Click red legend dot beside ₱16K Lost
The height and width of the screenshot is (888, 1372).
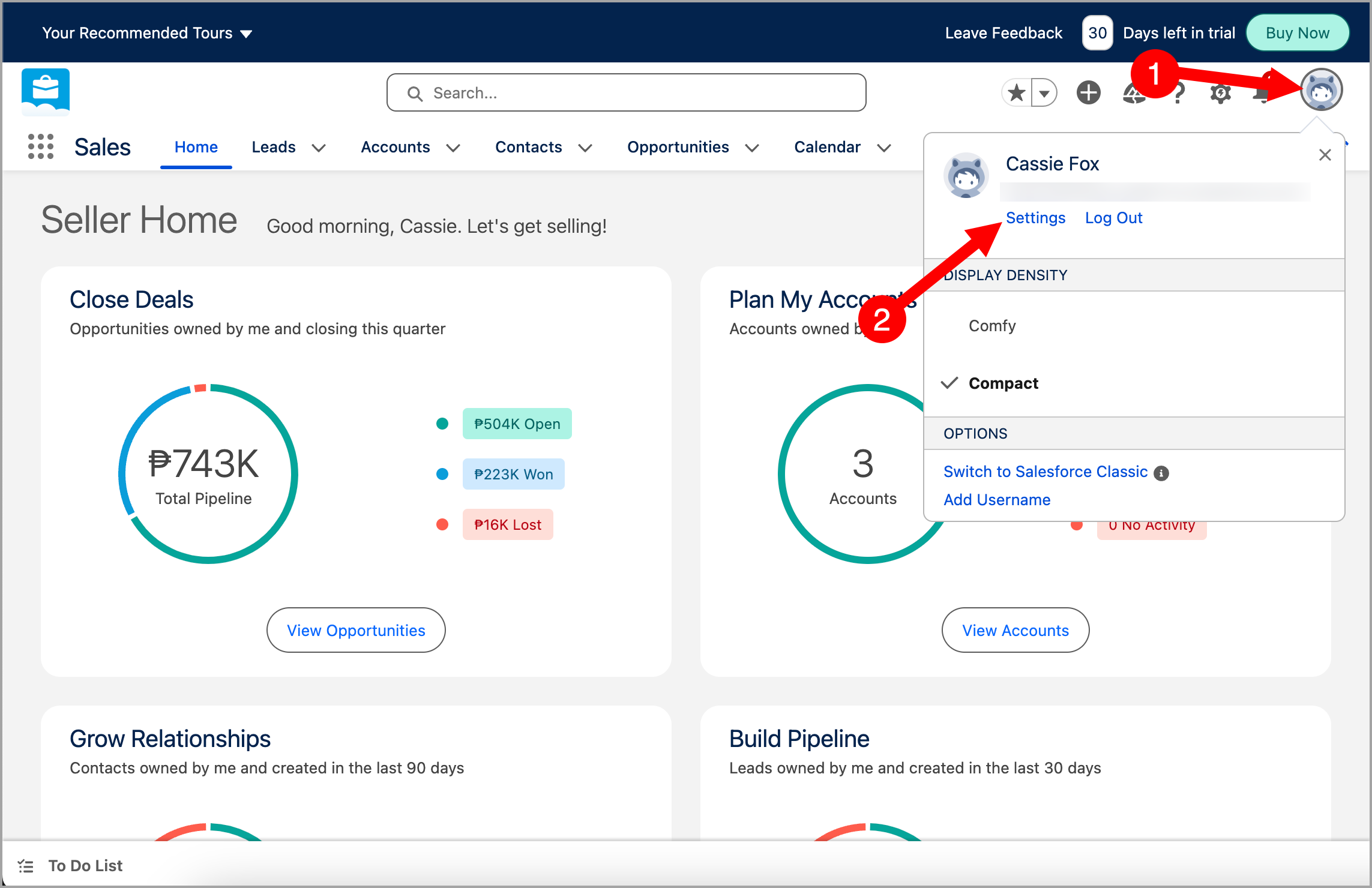pyautogui.click(x=442, y=524)
